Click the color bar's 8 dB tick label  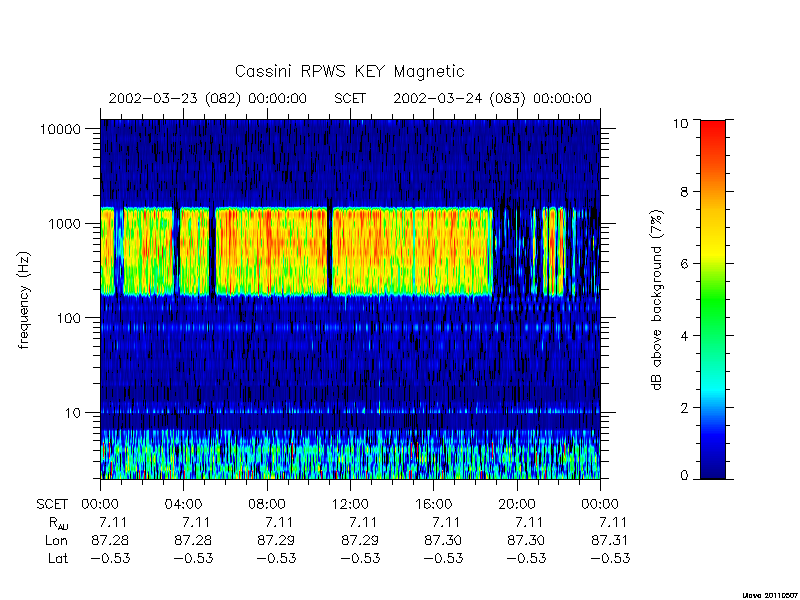click(684, 192)
